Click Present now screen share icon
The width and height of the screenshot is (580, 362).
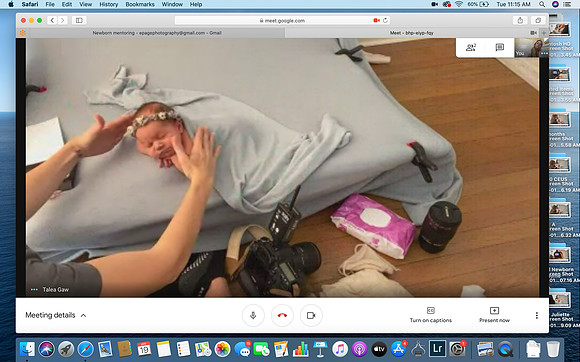[494, 315]
